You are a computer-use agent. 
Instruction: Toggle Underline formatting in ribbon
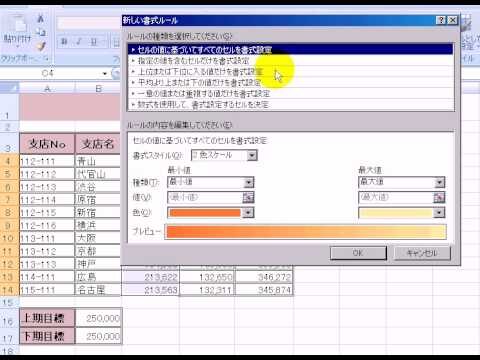click(x=94, y=42)
